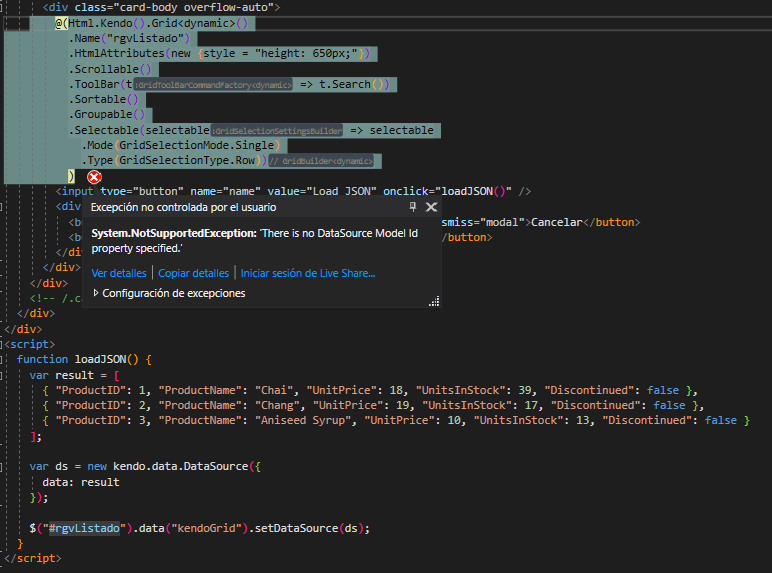This screenshot has width=772, height=573.
Task: Click the exception popup resize grip
Action: pyautogui.click(x=435, y=302)
